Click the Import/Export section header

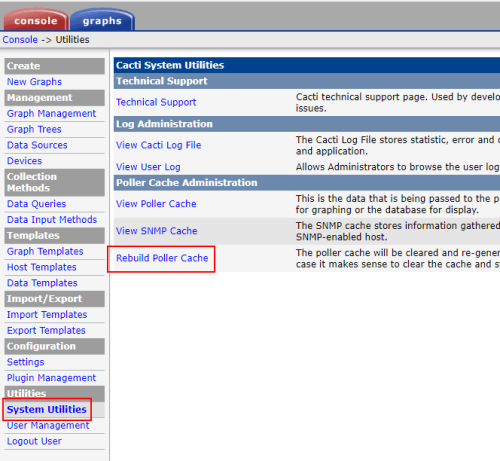point(55,299)
